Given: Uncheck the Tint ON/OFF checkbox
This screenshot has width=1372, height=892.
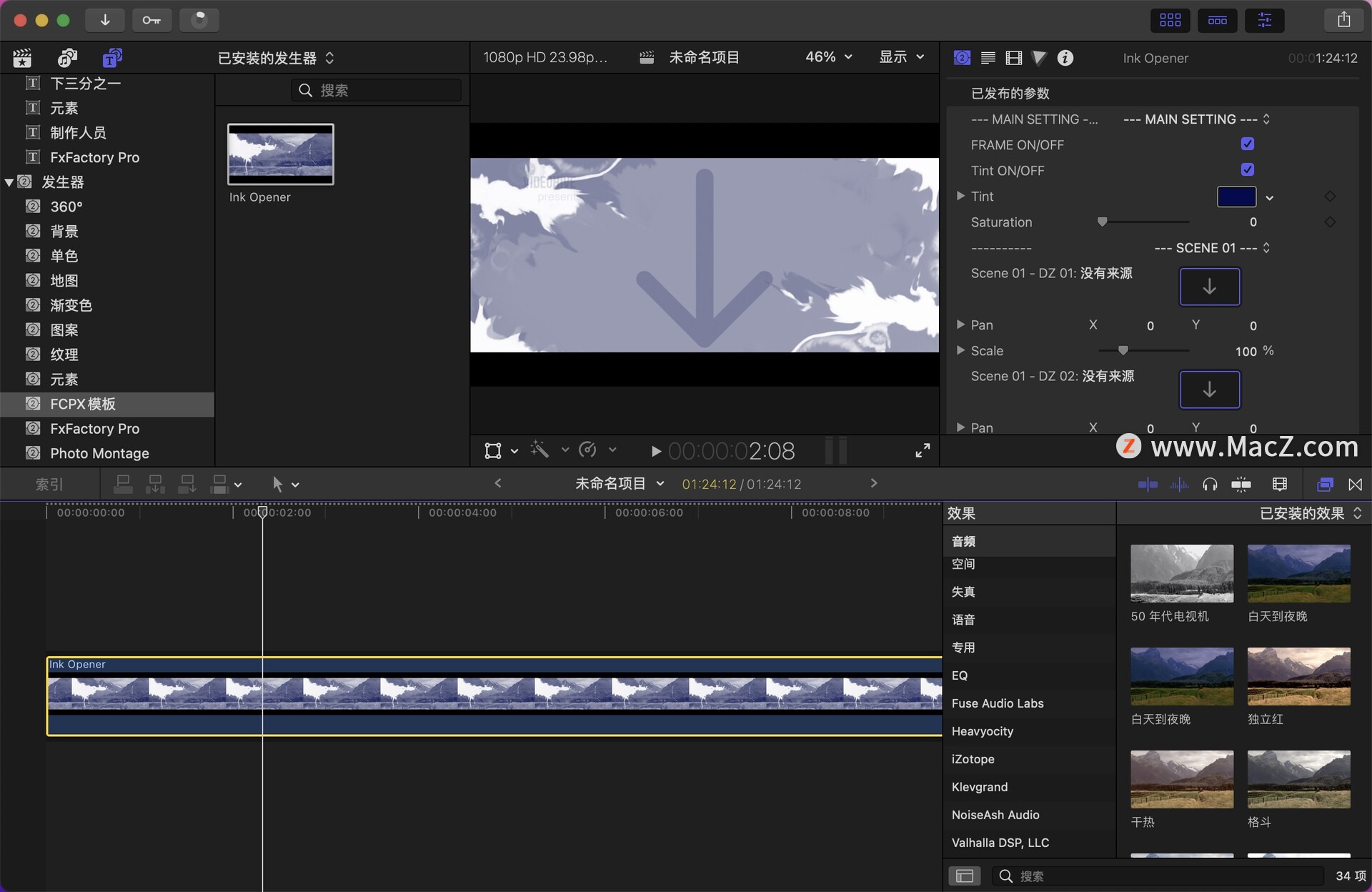Looking at the screenshot, I should (1248, 170).
